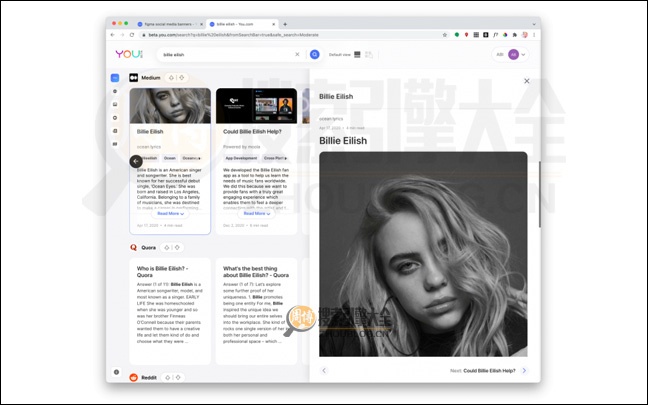This screenshot has height=405, width=648.
Task: Click the Medium source icon
Action: [133, 77]
